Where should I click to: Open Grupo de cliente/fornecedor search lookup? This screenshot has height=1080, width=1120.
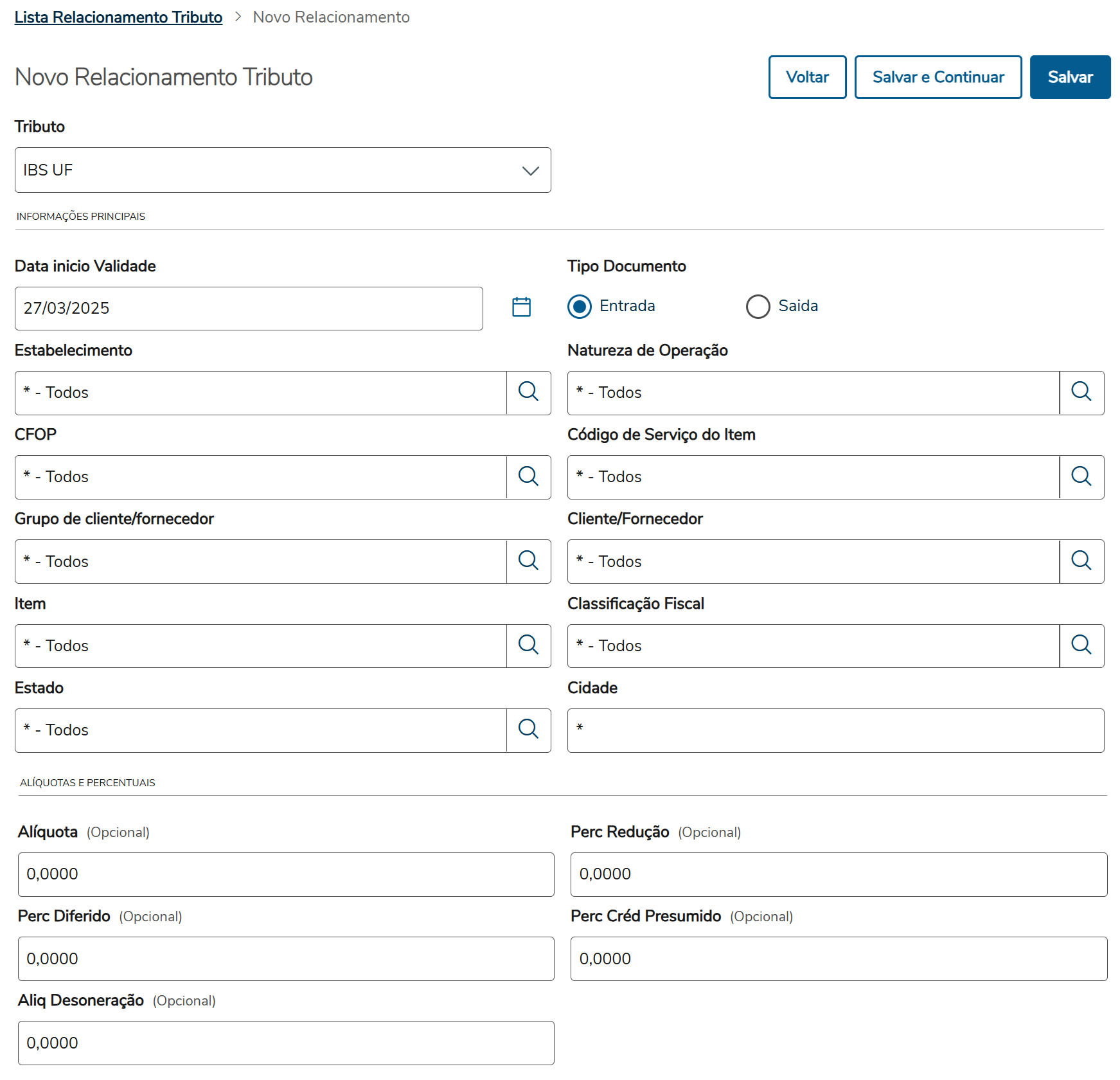[x=528, y=561]
